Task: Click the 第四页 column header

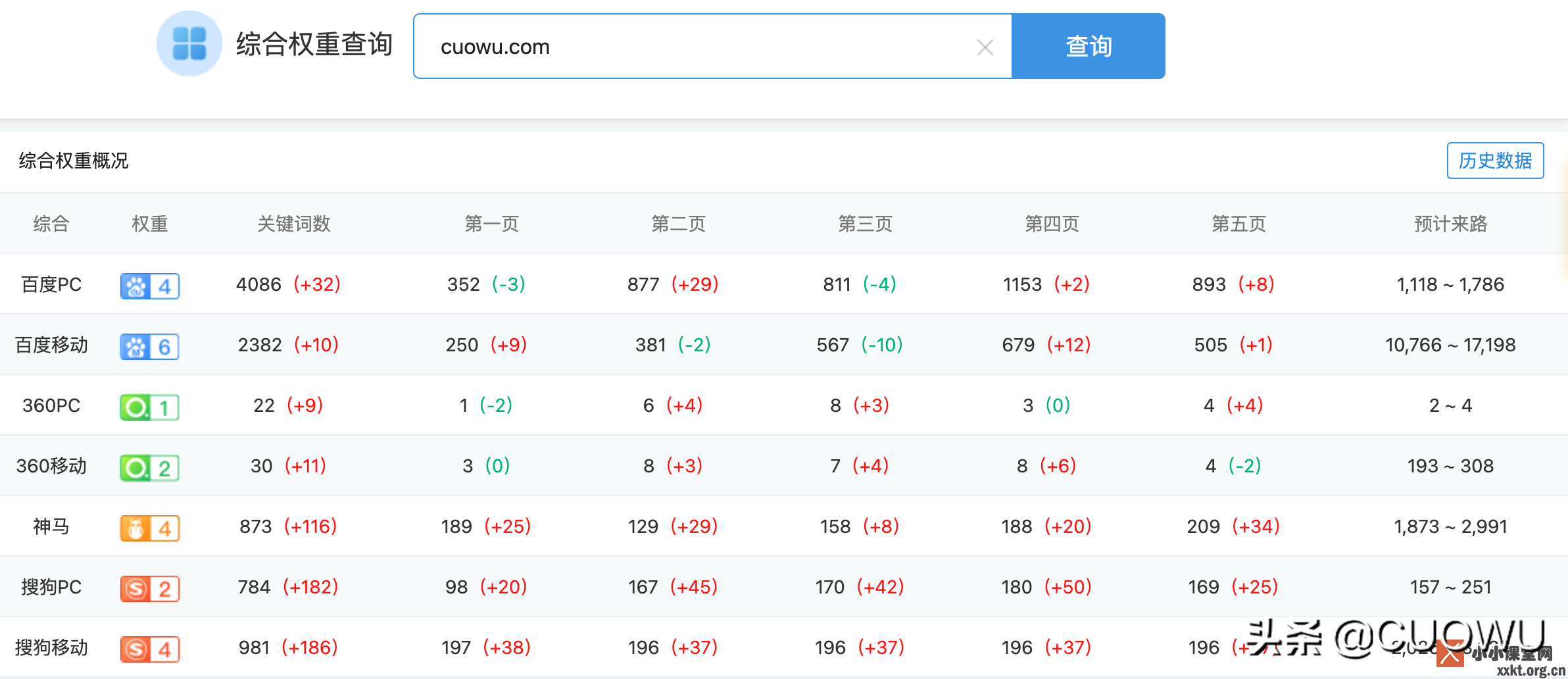Action: [x=1052, y=224]
